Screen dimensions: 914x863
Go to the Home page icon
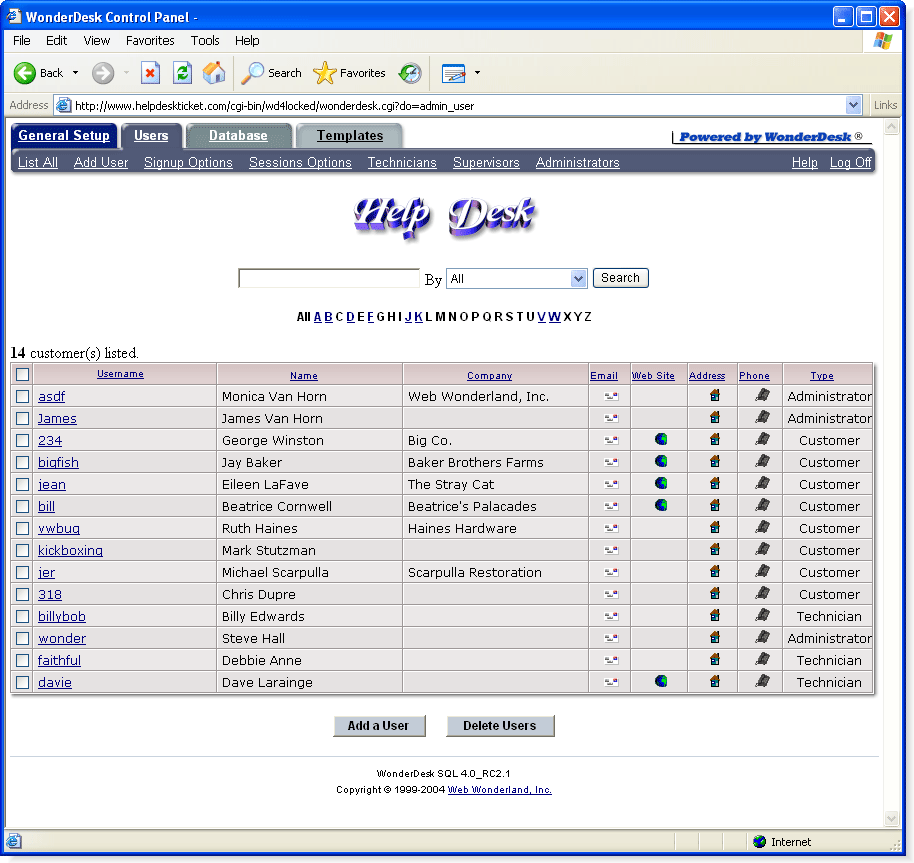point(214,73)
